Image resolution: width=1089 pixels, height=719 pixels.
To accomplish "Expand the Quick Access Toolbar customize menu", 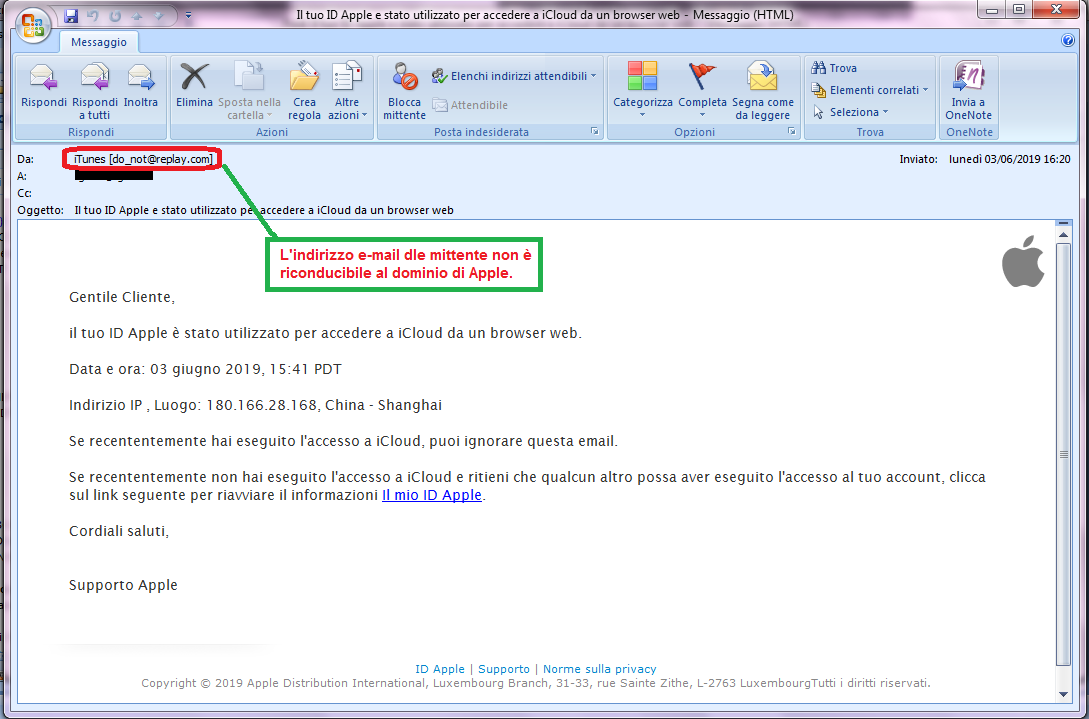I will coord(188,15).
